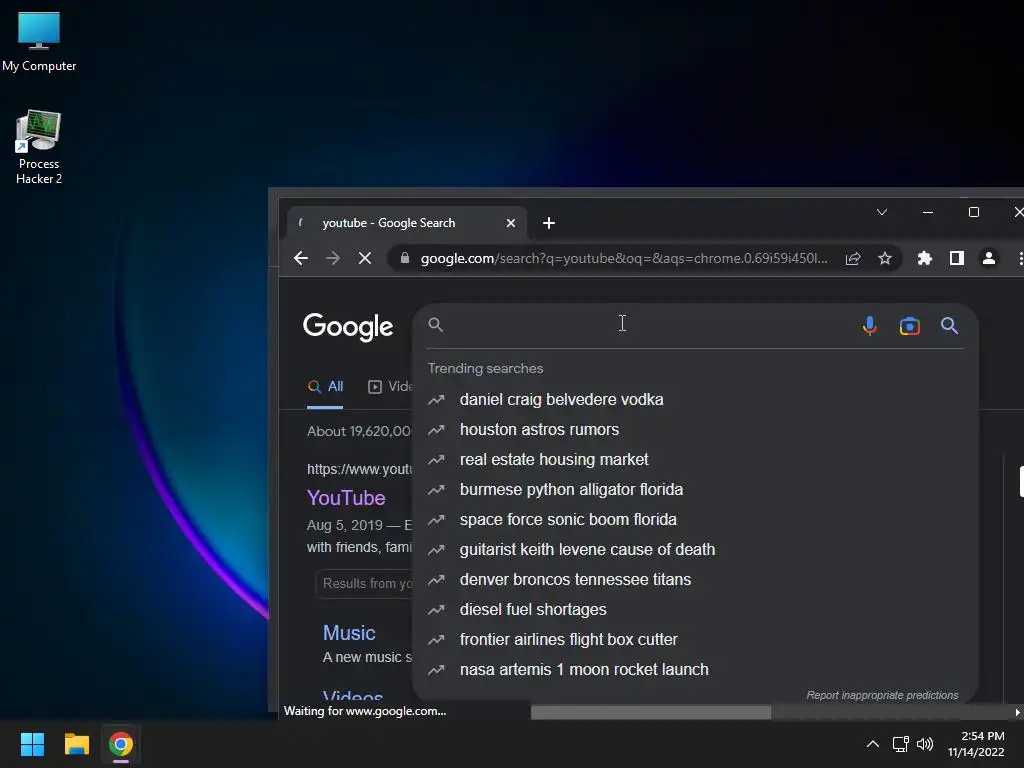Click the forward navigation arrow in Chrome
The height and width of the screenshot is (768, 1024).
tap(333, 259)
